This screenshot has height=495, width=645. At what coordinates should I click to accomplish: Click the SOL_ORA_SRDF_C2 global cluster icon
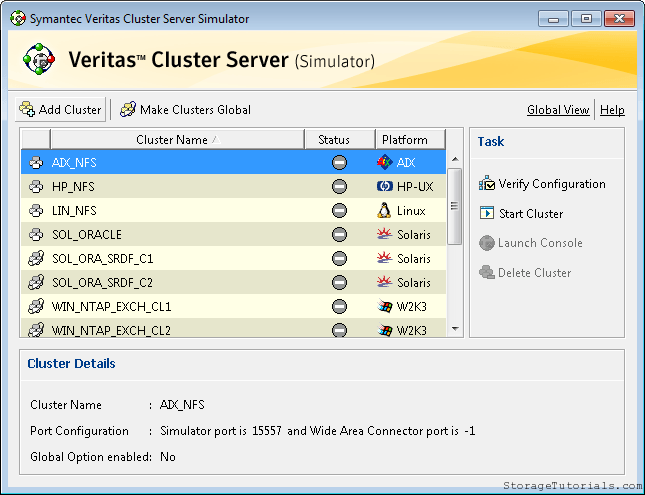coord(36,282)
